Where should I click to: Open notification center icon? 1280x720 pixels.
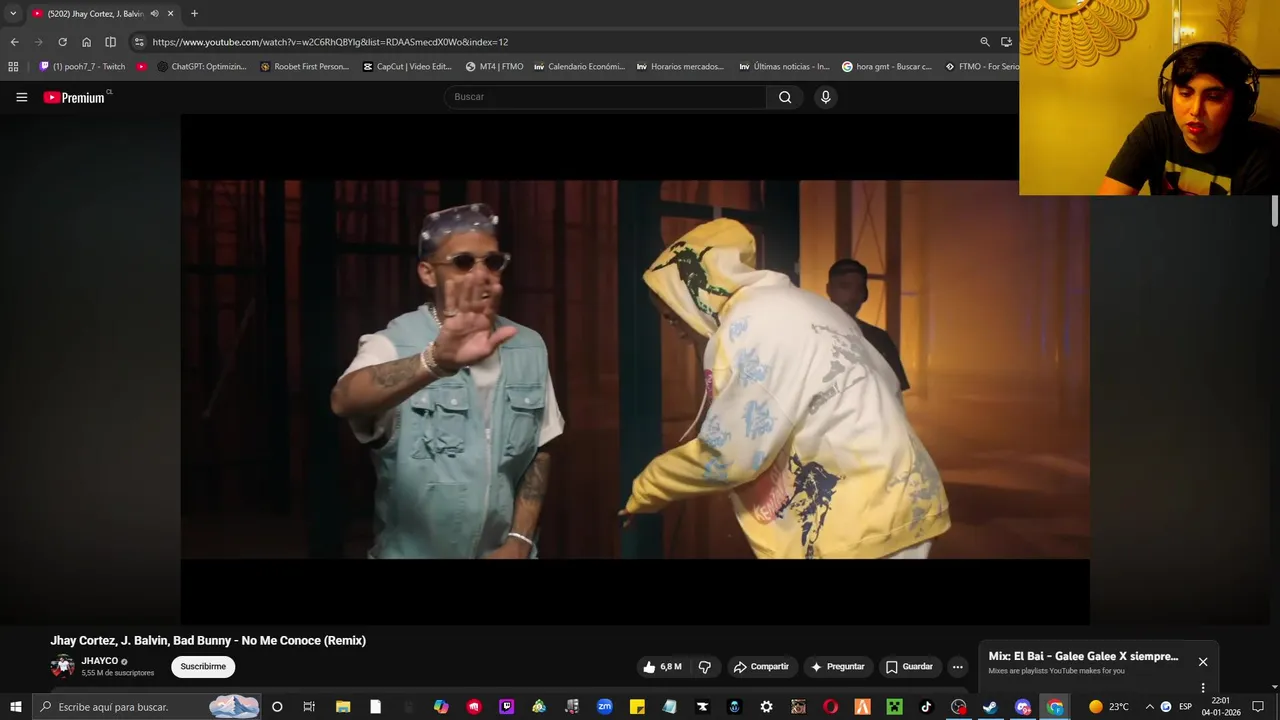point(1258,707)
